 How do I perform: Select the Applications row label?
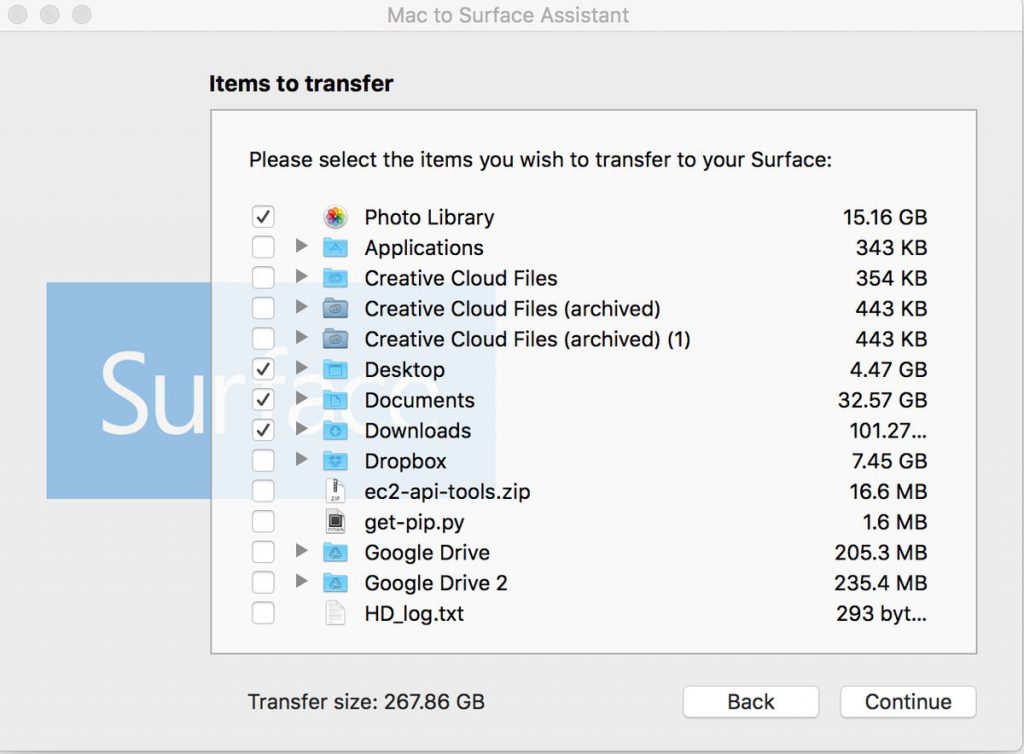(x=424, y=248)
